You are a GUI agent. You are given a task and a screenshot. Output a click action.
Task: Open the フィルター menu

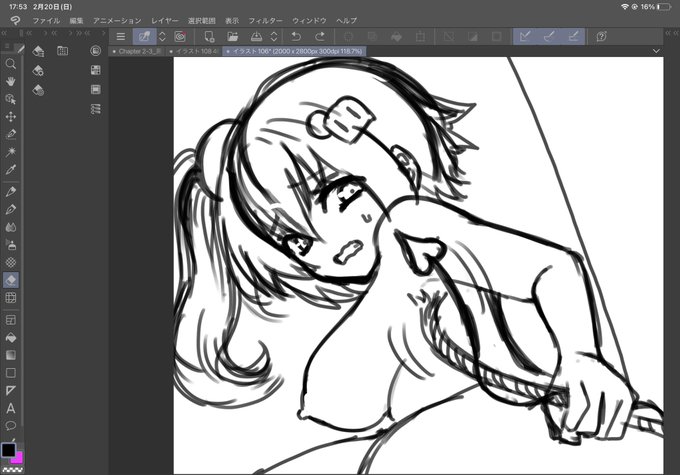pyautogui.click(x=265, y=20)
